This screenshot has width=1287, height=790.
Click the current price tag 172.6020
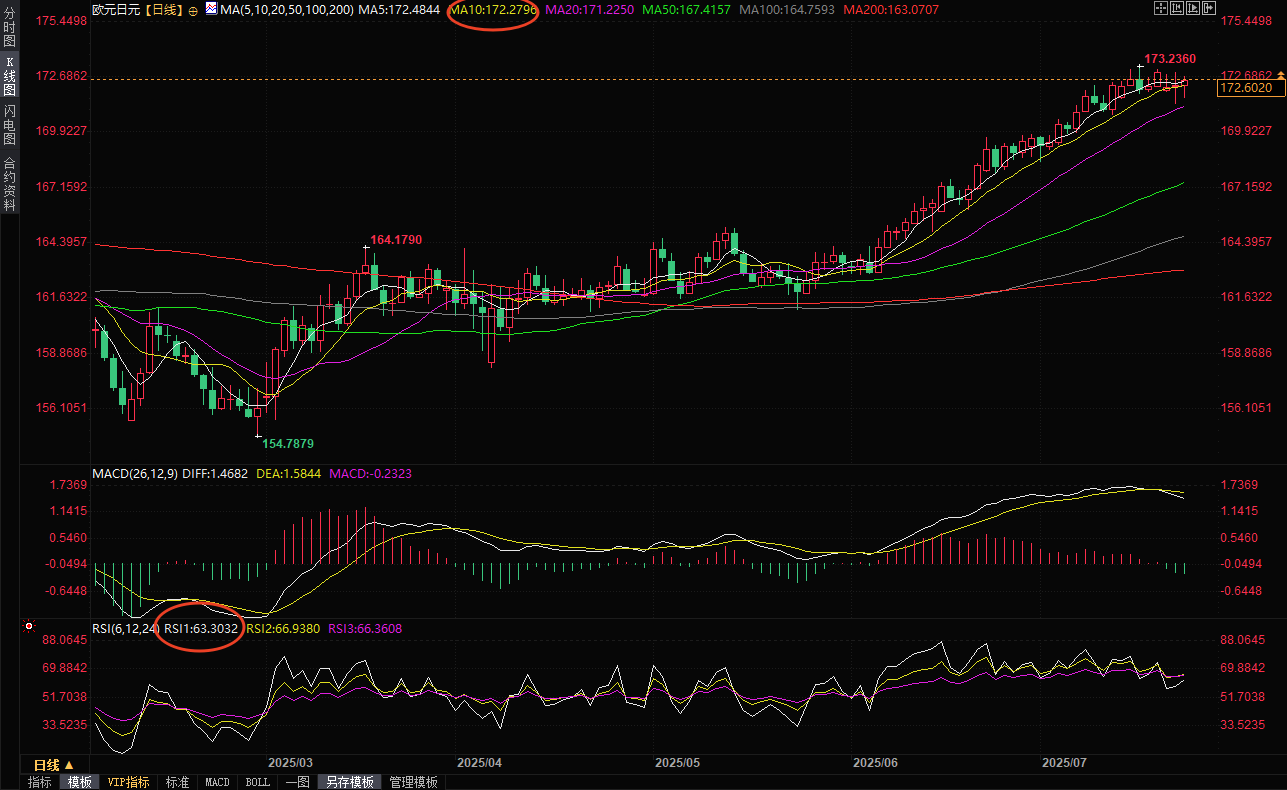pos(1250,88)
